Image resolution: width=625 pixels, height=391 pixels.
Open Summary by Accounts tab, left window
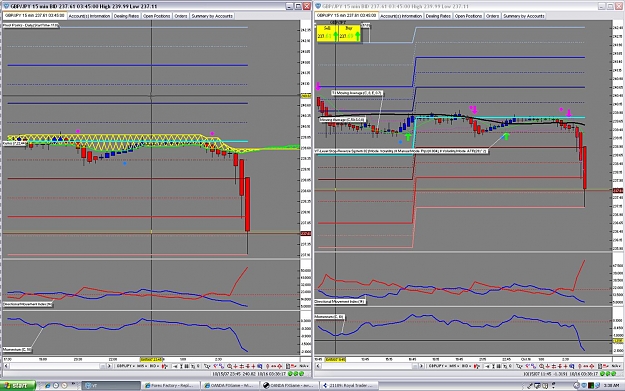[212, 16]
